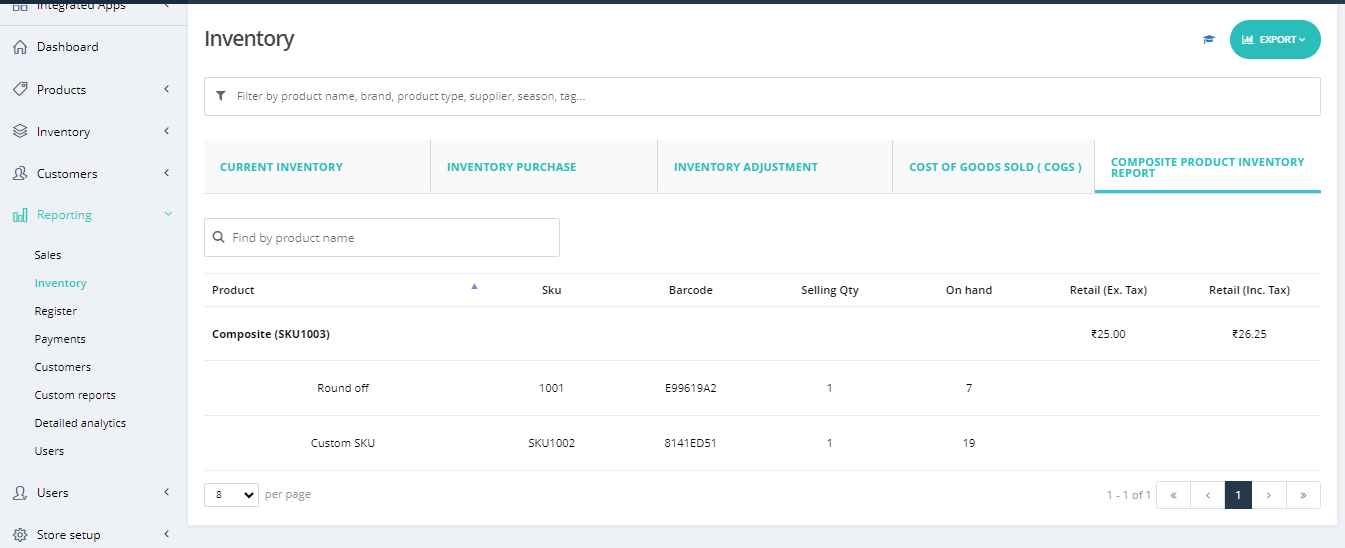Click the Integrated Apps grid icon
This screenshot has height=548, width=1345.
(20, 6)
